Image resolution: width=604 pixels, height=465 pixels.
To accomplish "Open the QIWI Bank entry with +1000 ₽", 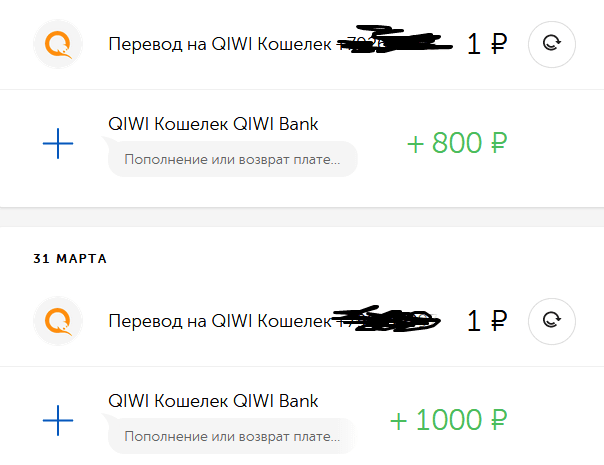I will click(213, 402).
